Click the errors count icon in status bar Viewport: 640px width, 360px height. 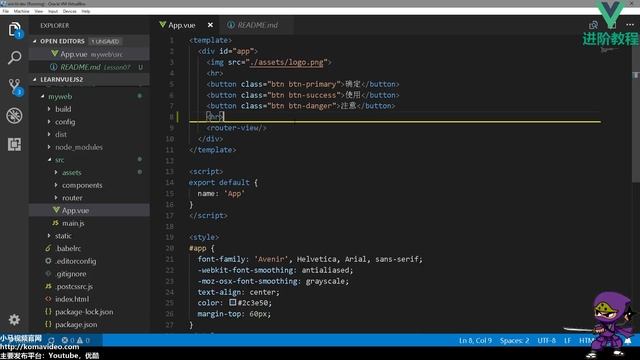[68, 340]
